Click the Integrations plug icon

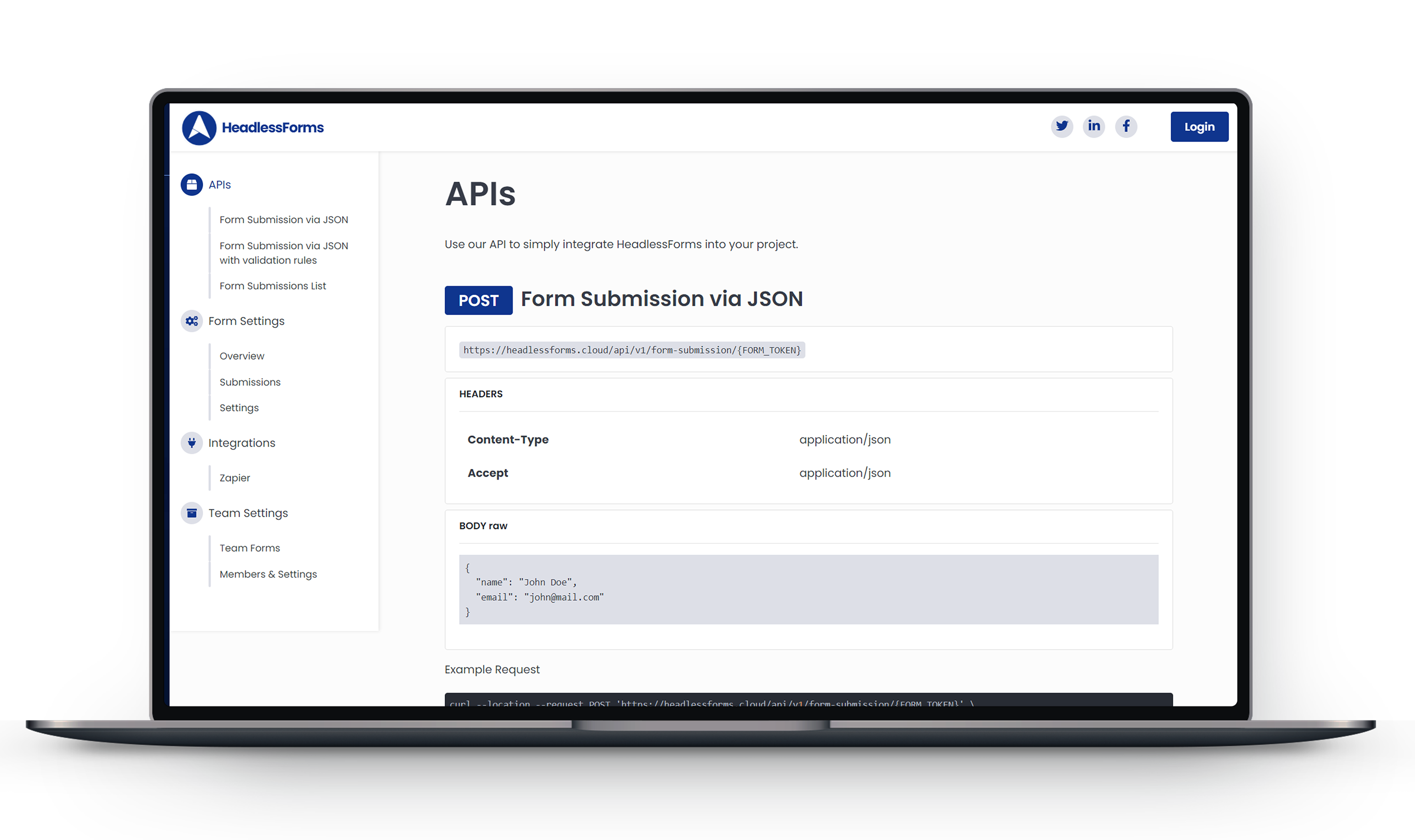191,443
